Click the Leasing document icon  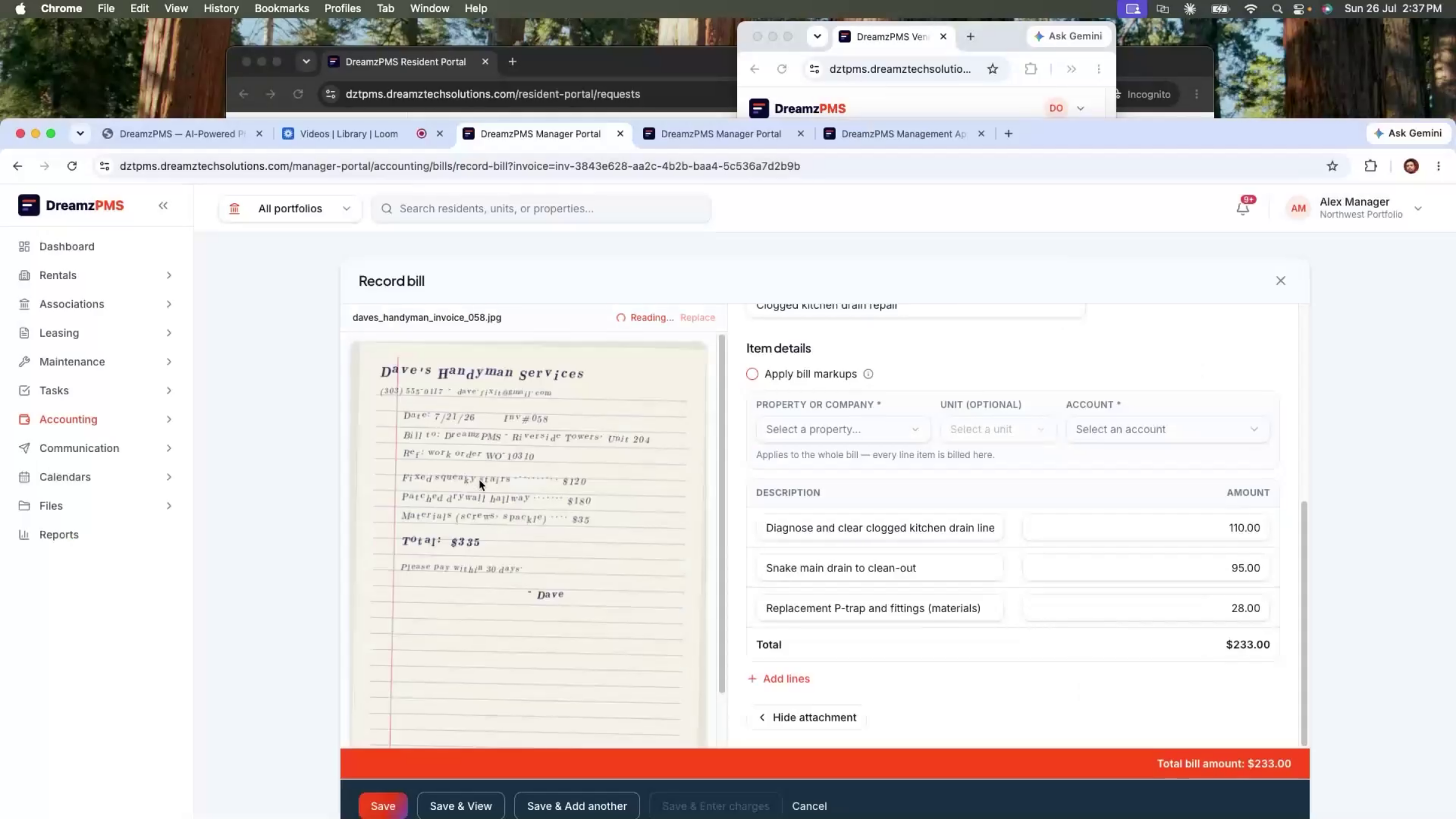(24, 333)
